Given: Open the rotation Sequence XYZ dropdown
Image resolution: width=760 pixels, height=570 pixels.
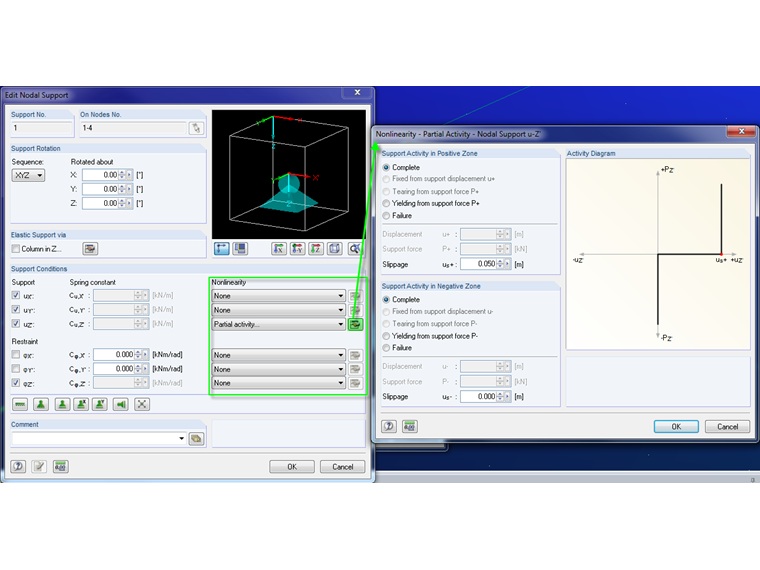Looking at the screenshot, I should (29, 175).
